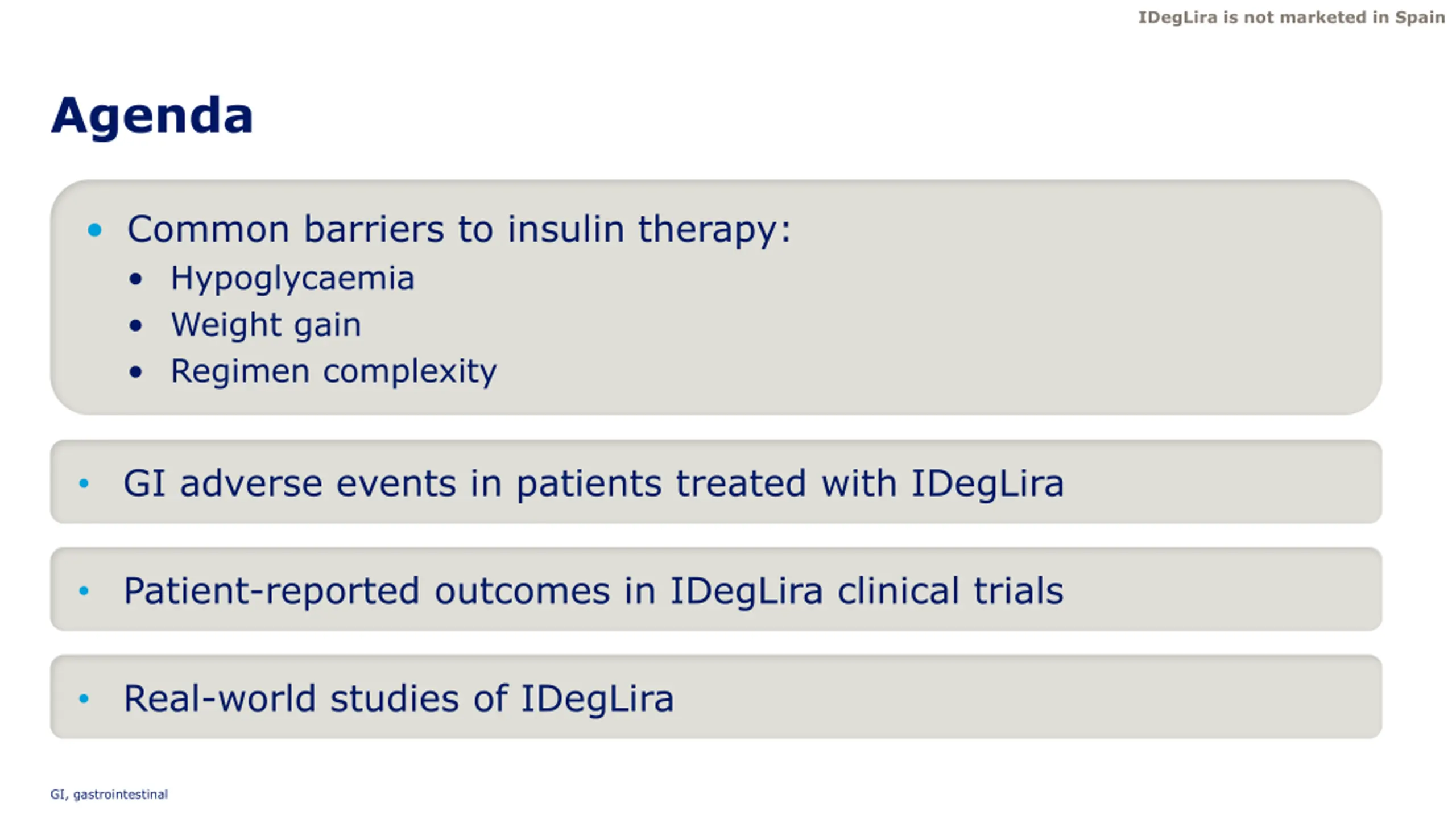This screenshot has height=819, width=1456.
Task: Click cyan bullet beside 'Real-world studies'
Action: tap(84, 698)
